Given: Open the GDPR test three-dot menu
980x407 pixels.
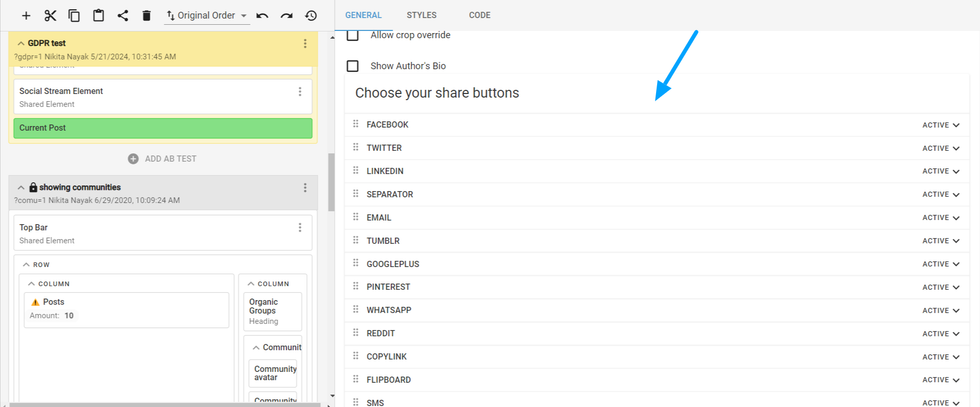Looking at the screenshot, I should [x=305, y=44].
